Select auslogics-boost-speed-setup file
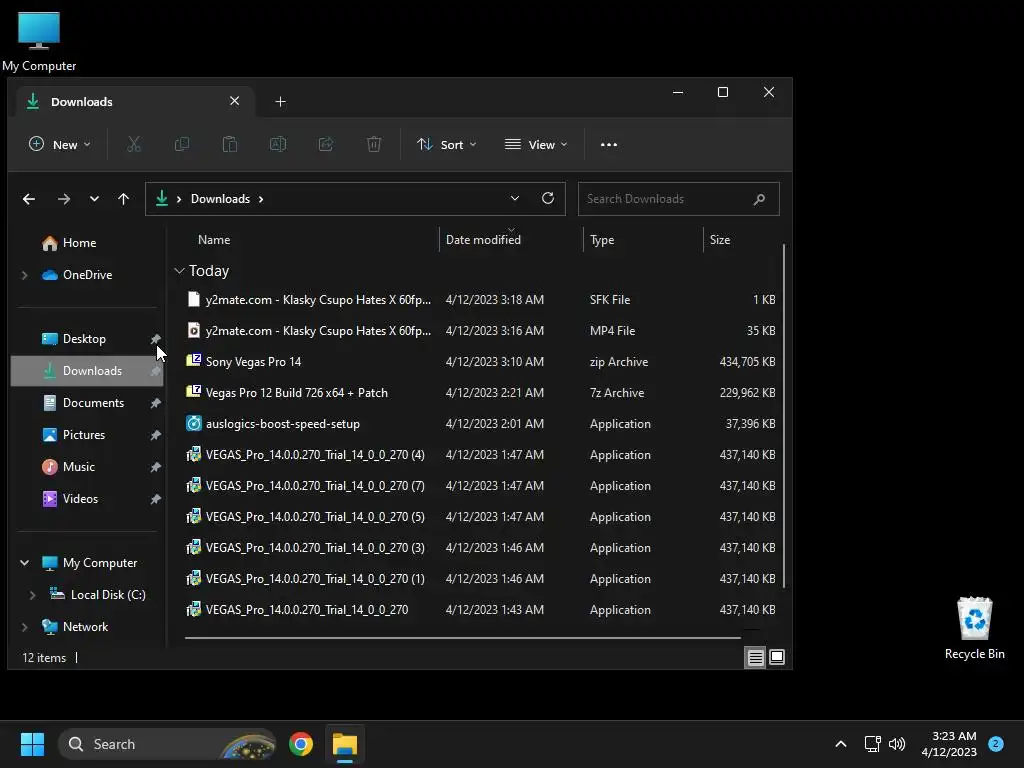The height and width of the screenshot is (768, 1024). (x=481, y=424)
